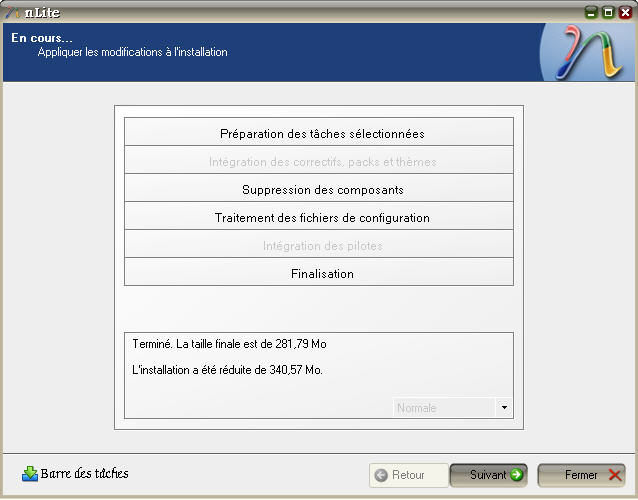Click the 'Appliquer les modifications à l'installation' subtitle
Image resolution: width=638 pixels, height=500 pixels.
tap(133, 52)
